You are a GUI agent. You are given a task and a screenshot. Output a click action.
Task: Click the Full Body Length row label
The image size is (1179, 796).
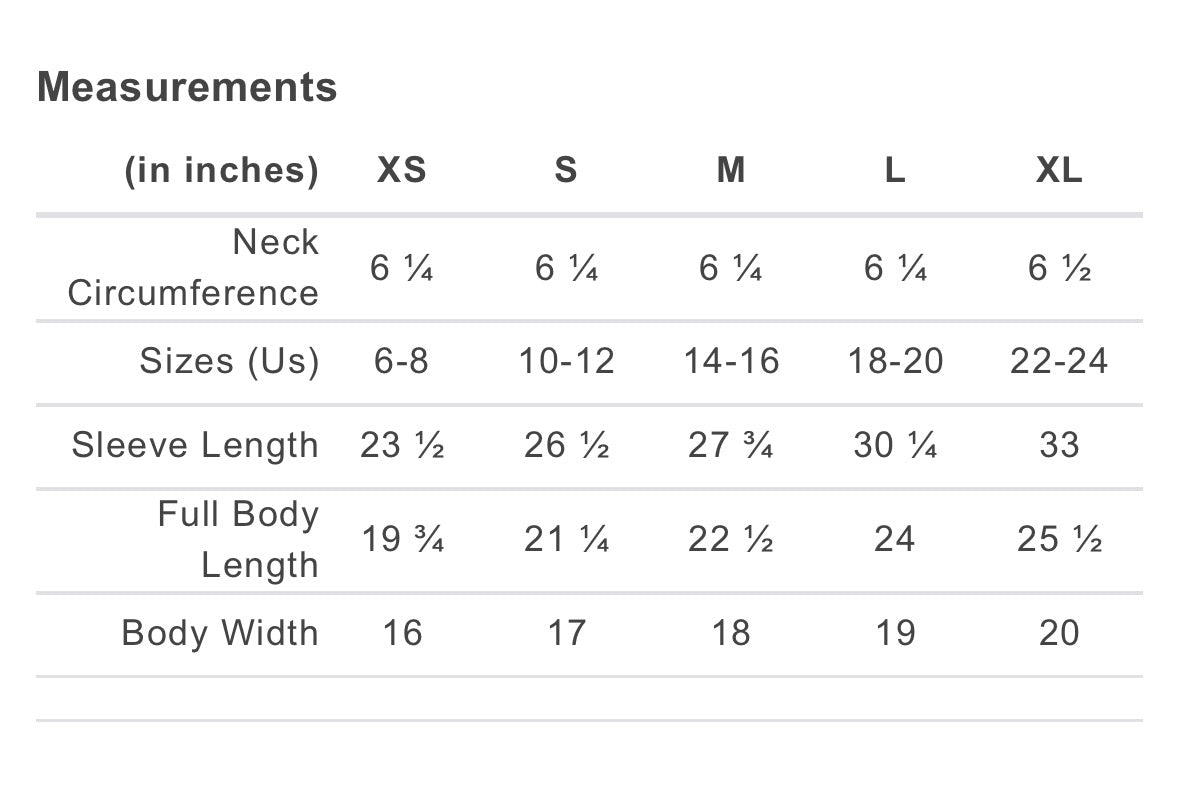point(238,539)
